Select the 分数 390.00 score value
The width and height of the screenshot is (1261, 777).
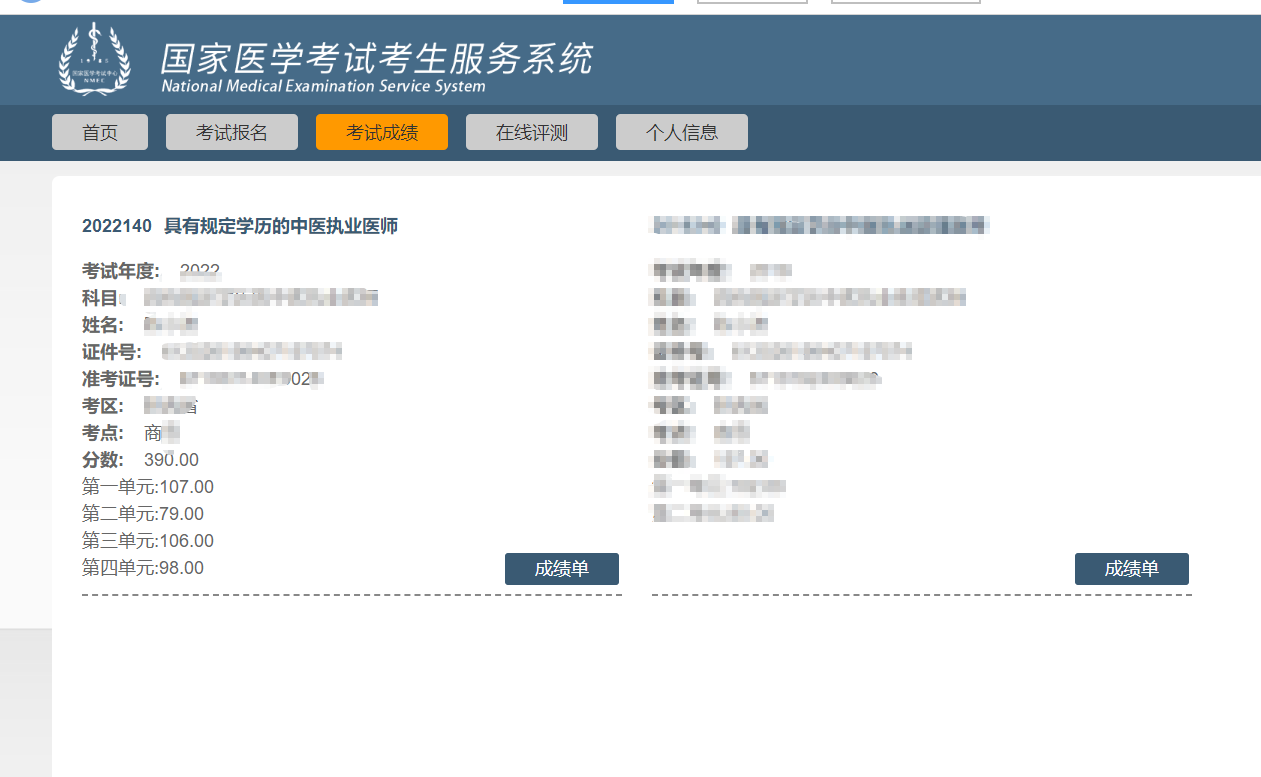[x=170, y=460]
